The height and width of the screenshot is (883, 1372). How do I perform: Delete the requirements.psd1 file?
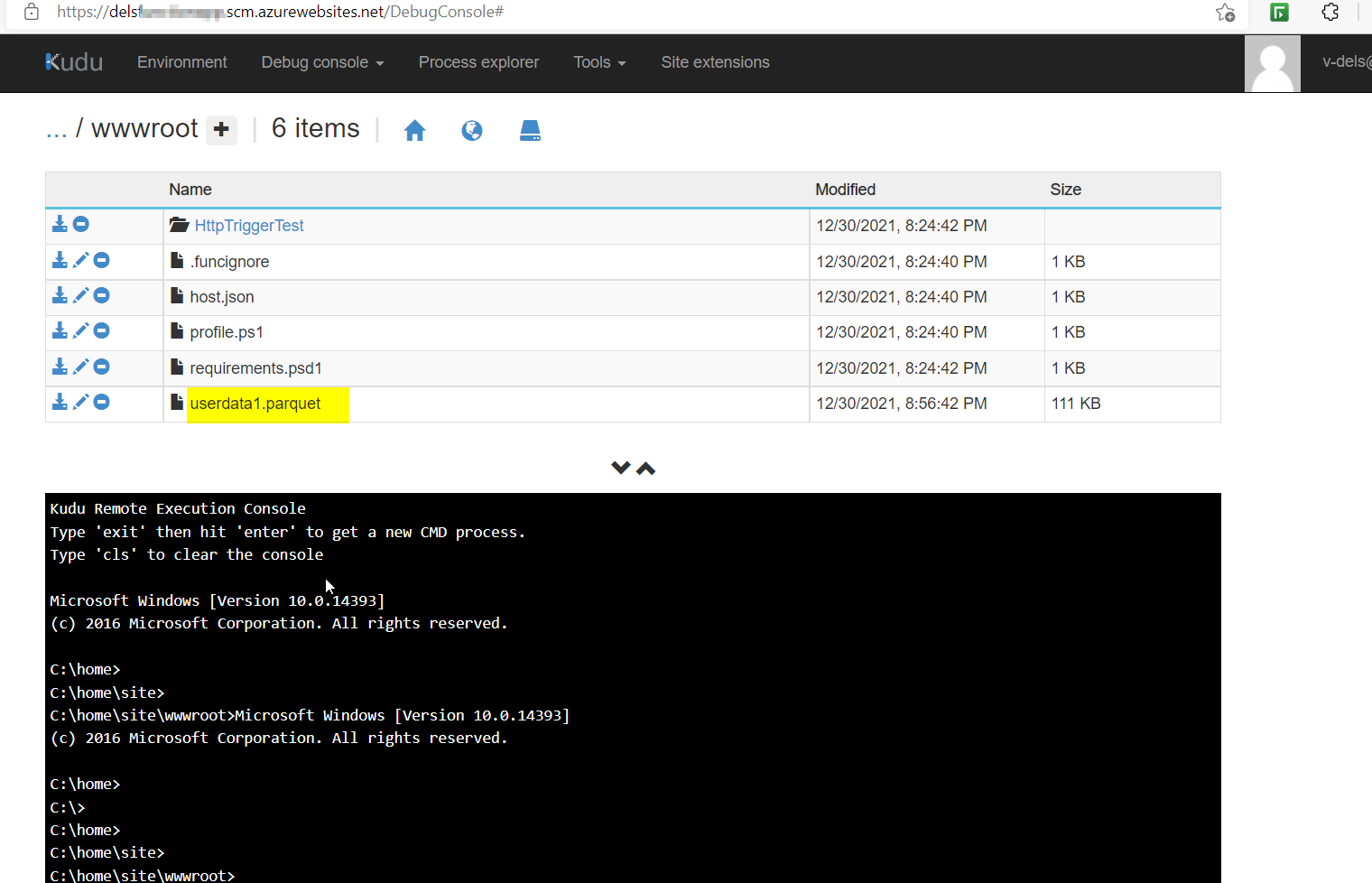click(x=102, y=367)
